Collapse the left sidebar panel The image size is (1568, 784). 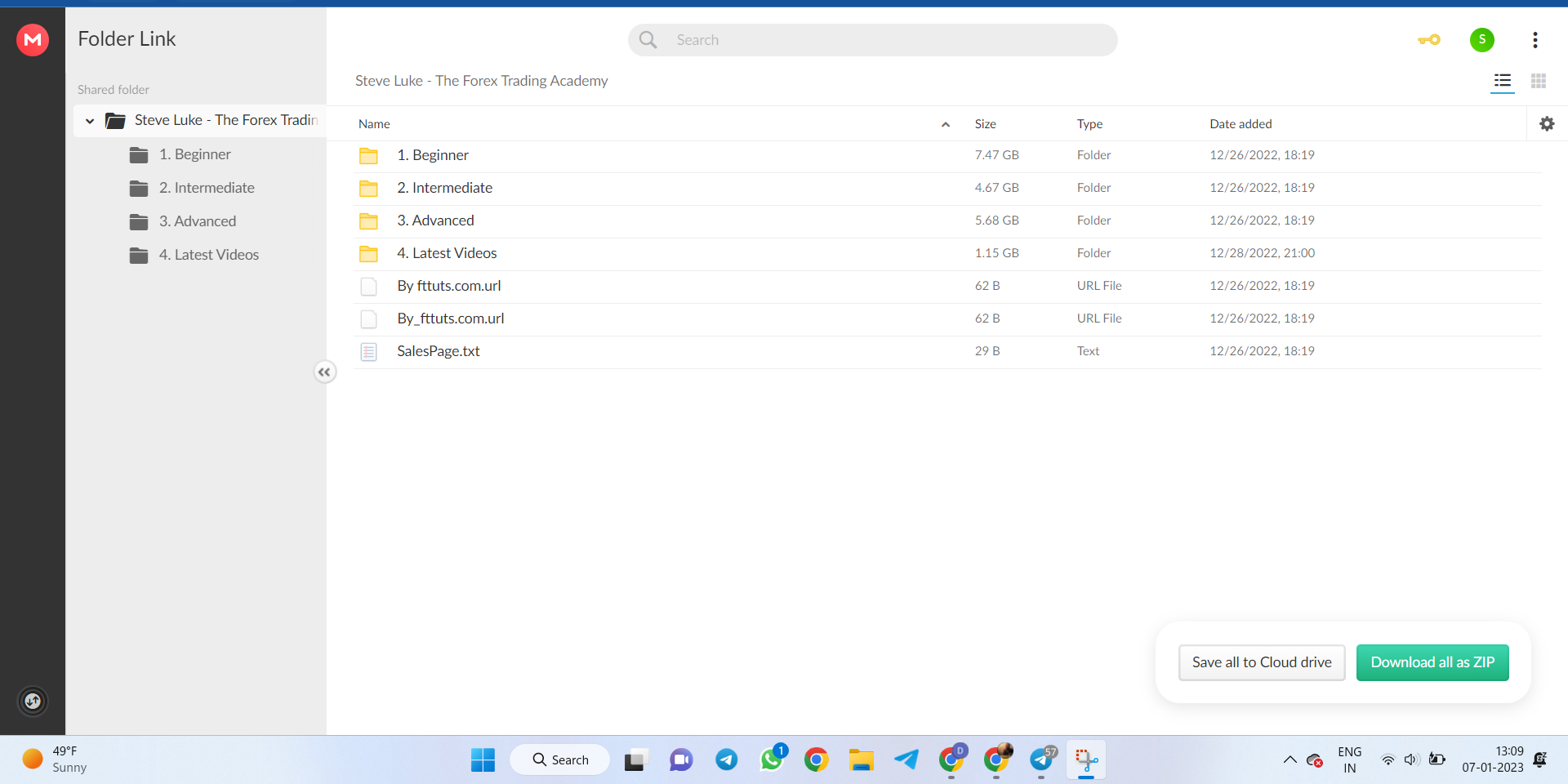point(324,372)
